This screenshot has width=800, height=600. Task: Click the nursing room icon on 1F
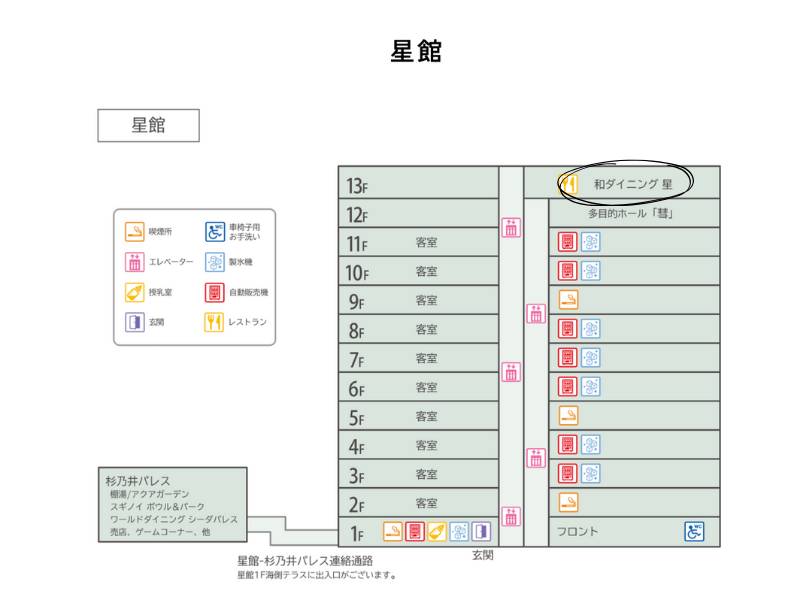pos(437,532)
